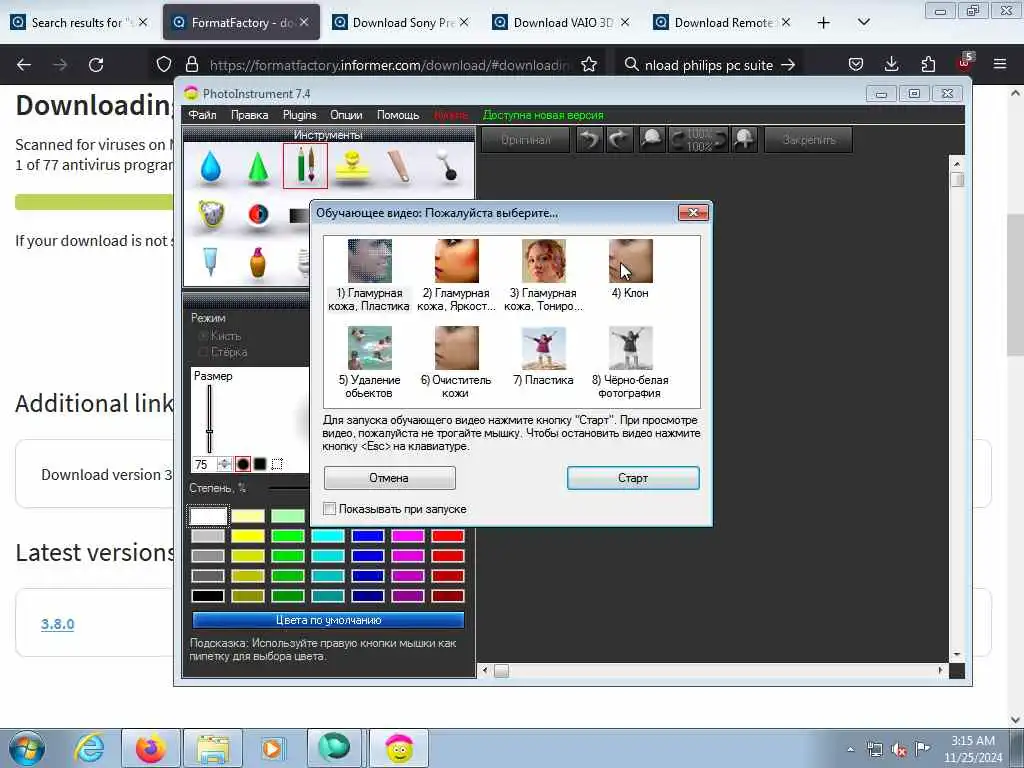Expand the Firefox list all tabs chevron
Viewport: 1024px width, 768px height.
[x=863, y=22]
